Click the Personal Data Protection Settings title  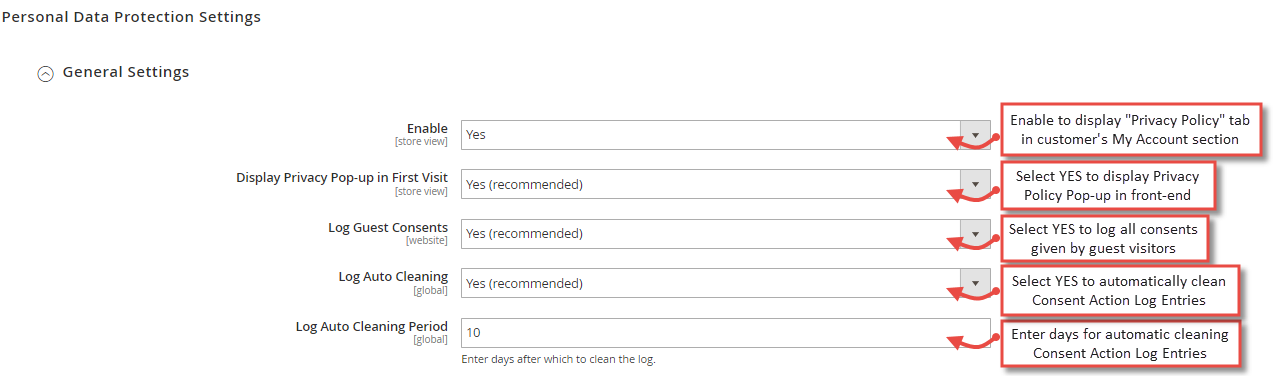coord(131,17)
